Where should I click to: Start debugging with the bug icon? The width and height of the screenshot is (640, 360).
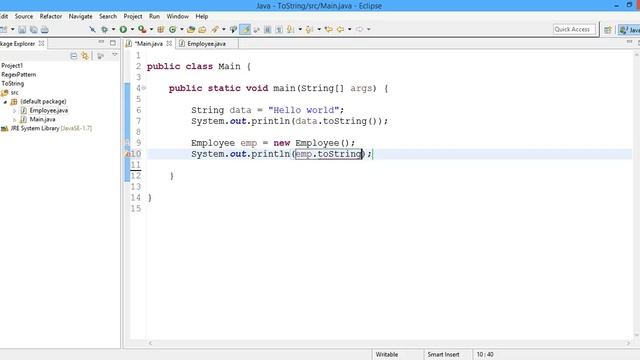104,29
